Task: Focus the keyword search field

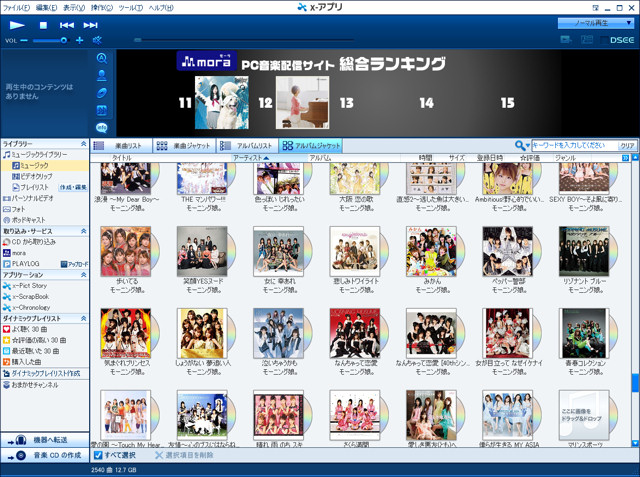Action: point(574,146)
